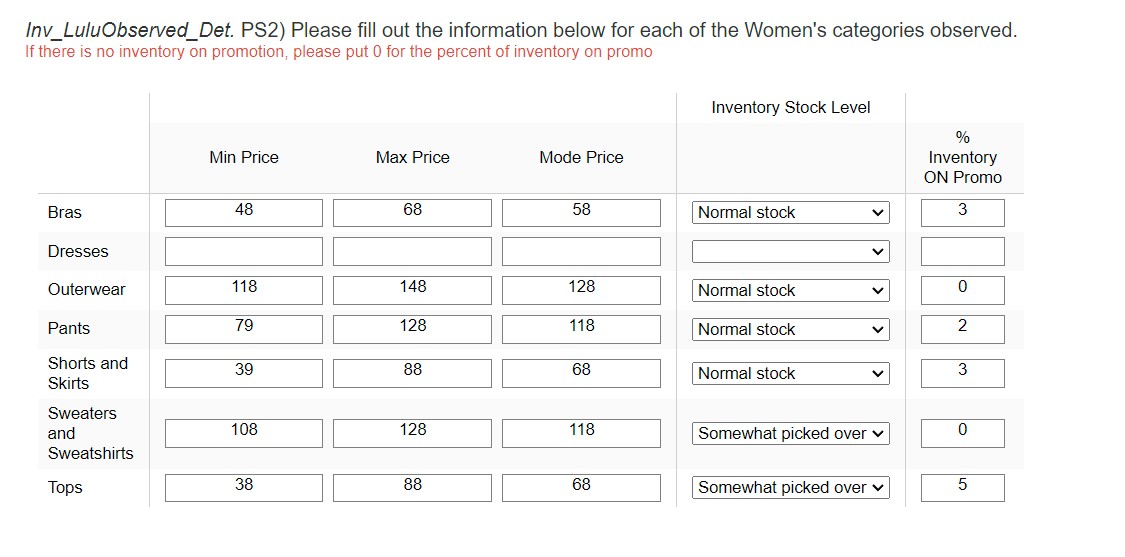Select the Dresses Min Price input
The width and height of the screenshot is (1125, 557).
pos(244,252)
